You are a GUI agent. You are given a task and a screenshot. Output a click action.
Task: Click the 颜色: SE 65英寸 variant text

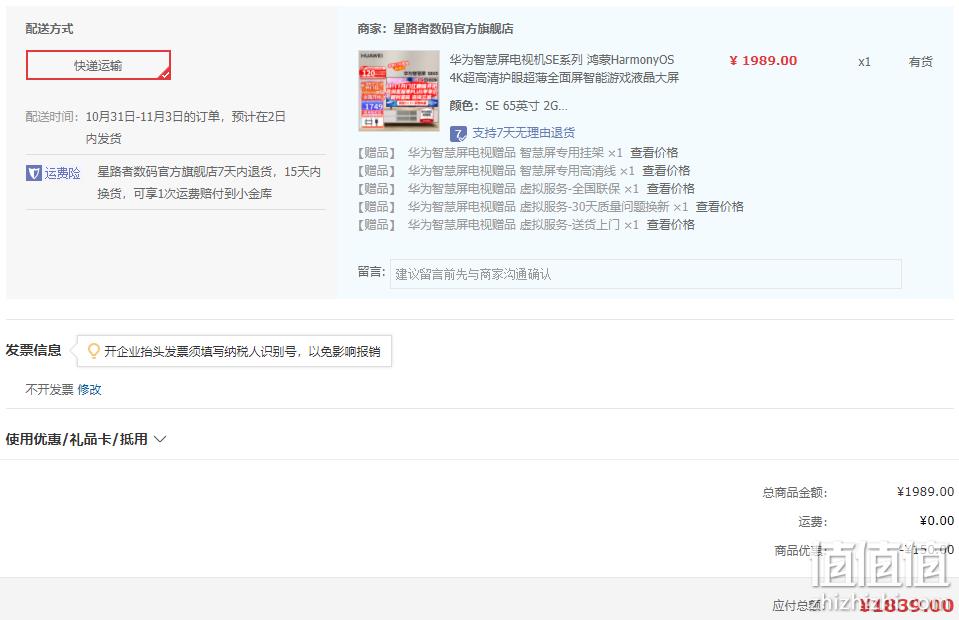point(508,106)
